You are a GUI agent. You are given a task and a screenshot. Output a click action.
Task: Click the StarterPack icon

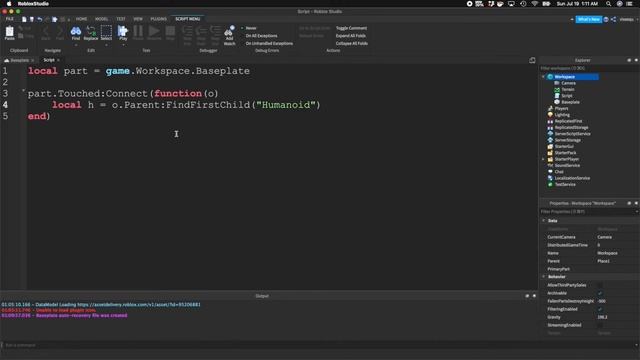550,153
